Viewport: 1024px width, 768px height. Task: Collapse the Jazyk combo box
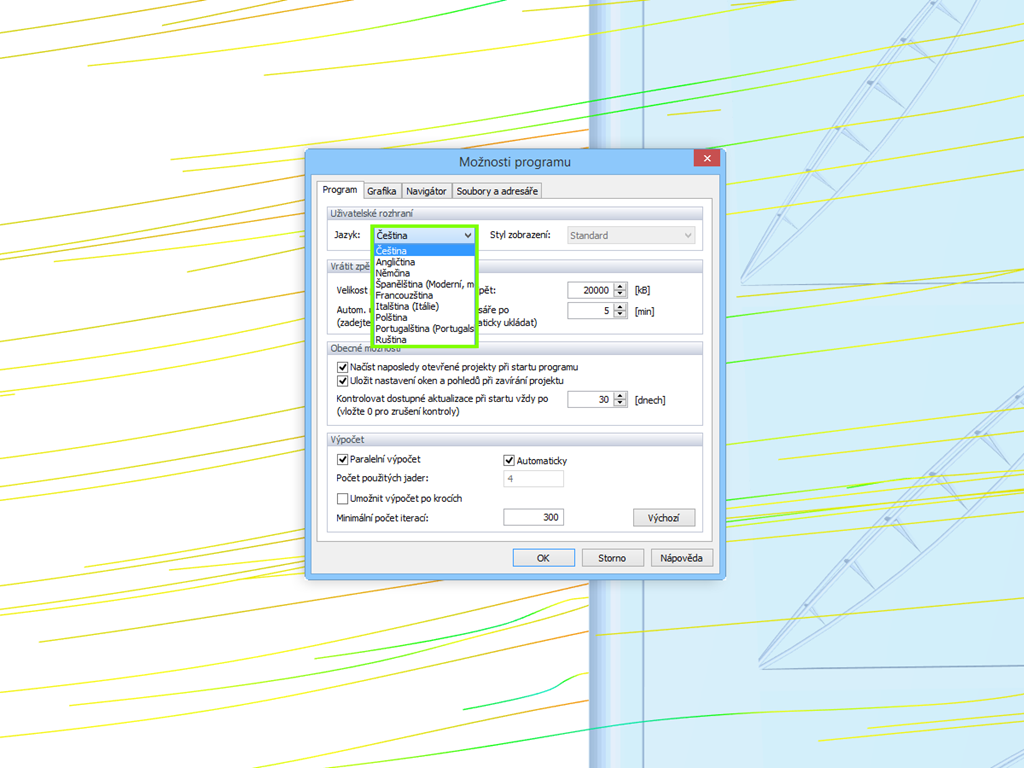coord(468,235)
